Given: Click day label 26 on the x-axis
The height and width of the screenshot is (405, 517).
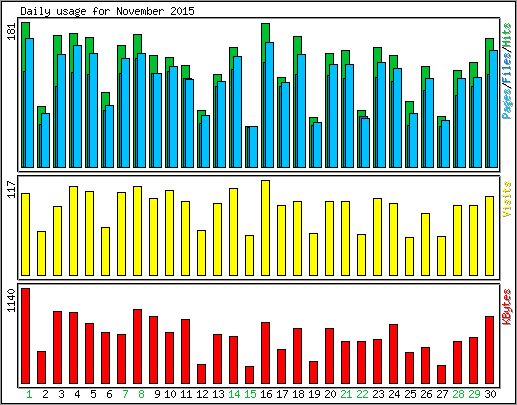Looking at the screenshot, I should click(x=426, y=394).
